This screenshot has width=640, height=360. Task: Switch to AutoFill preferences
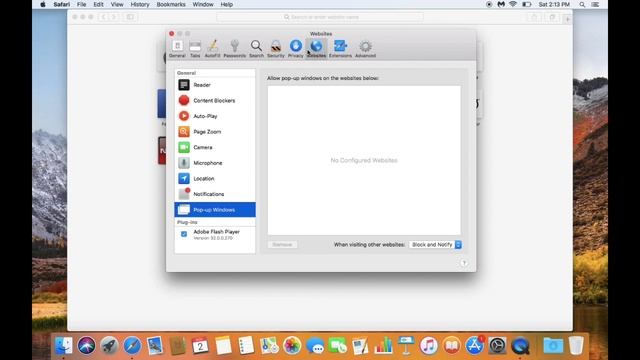pyautogui.click(x=212, y=49)
